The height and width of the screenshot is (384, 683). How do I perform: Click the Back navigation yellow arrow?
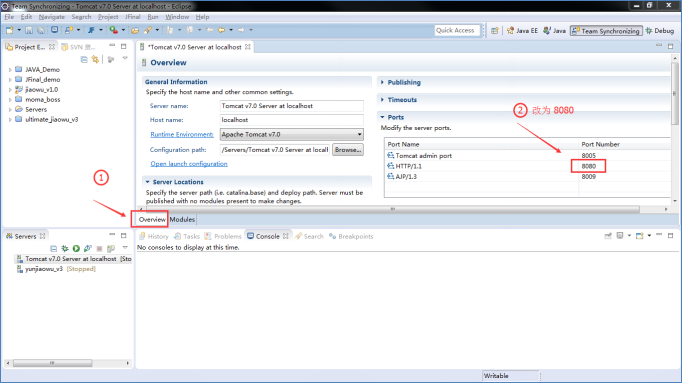pos(221,30)
